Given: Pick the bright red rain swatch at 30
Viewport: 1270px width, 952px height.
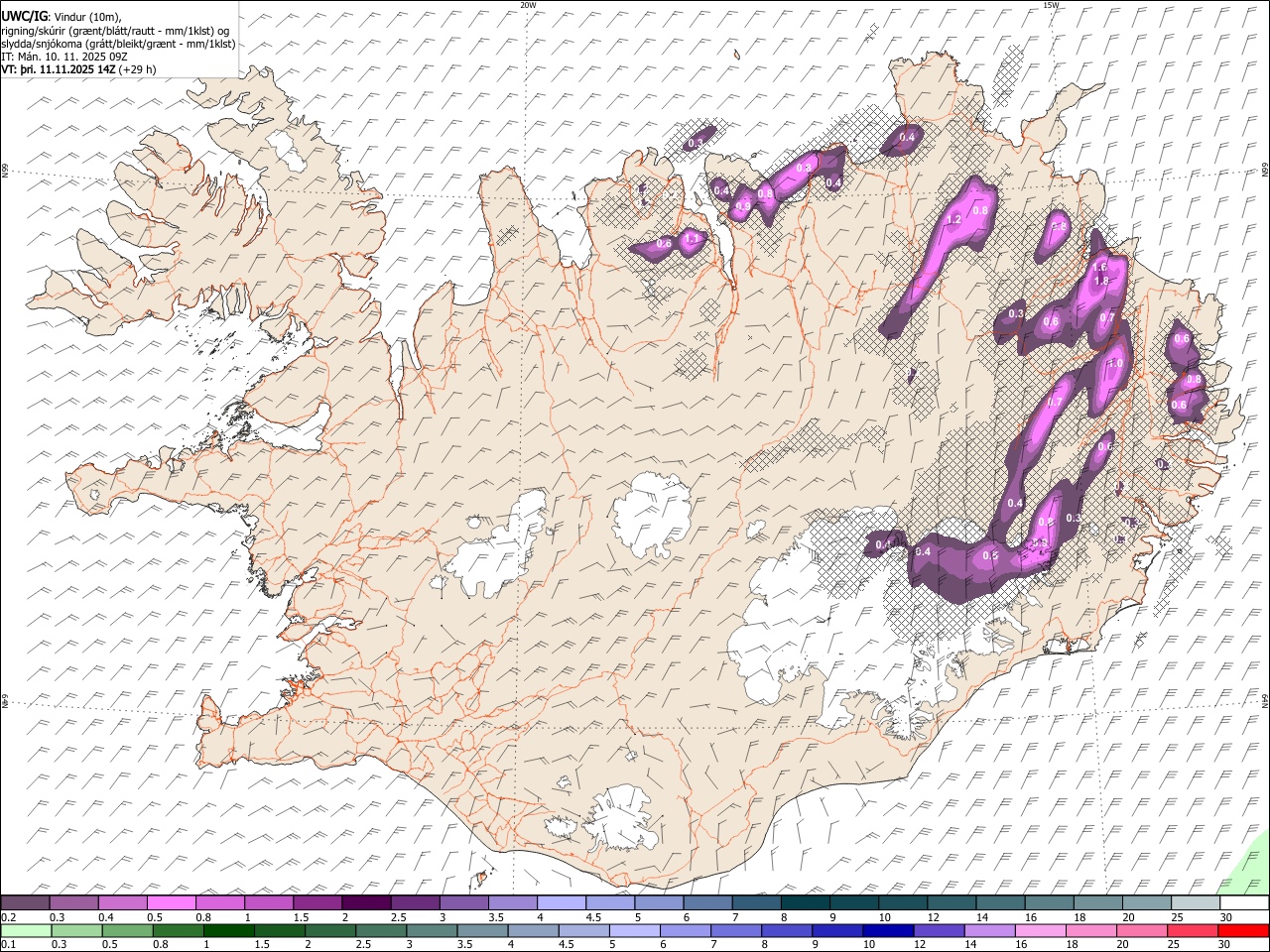Looking at the screenshot, I should point(1243,930).
